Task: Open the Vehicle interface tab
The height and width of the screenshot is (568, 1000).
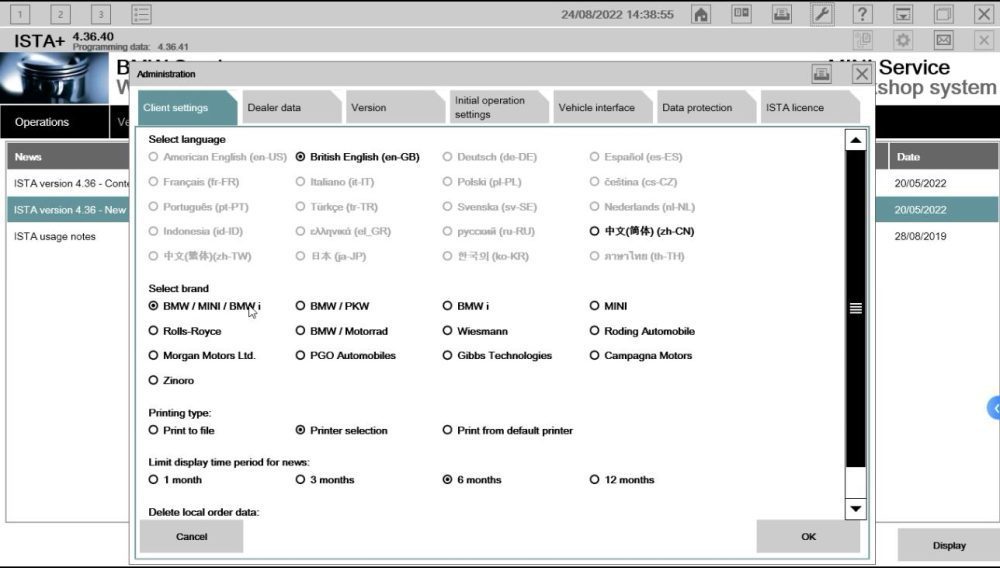Action: (x=603, y=108)
